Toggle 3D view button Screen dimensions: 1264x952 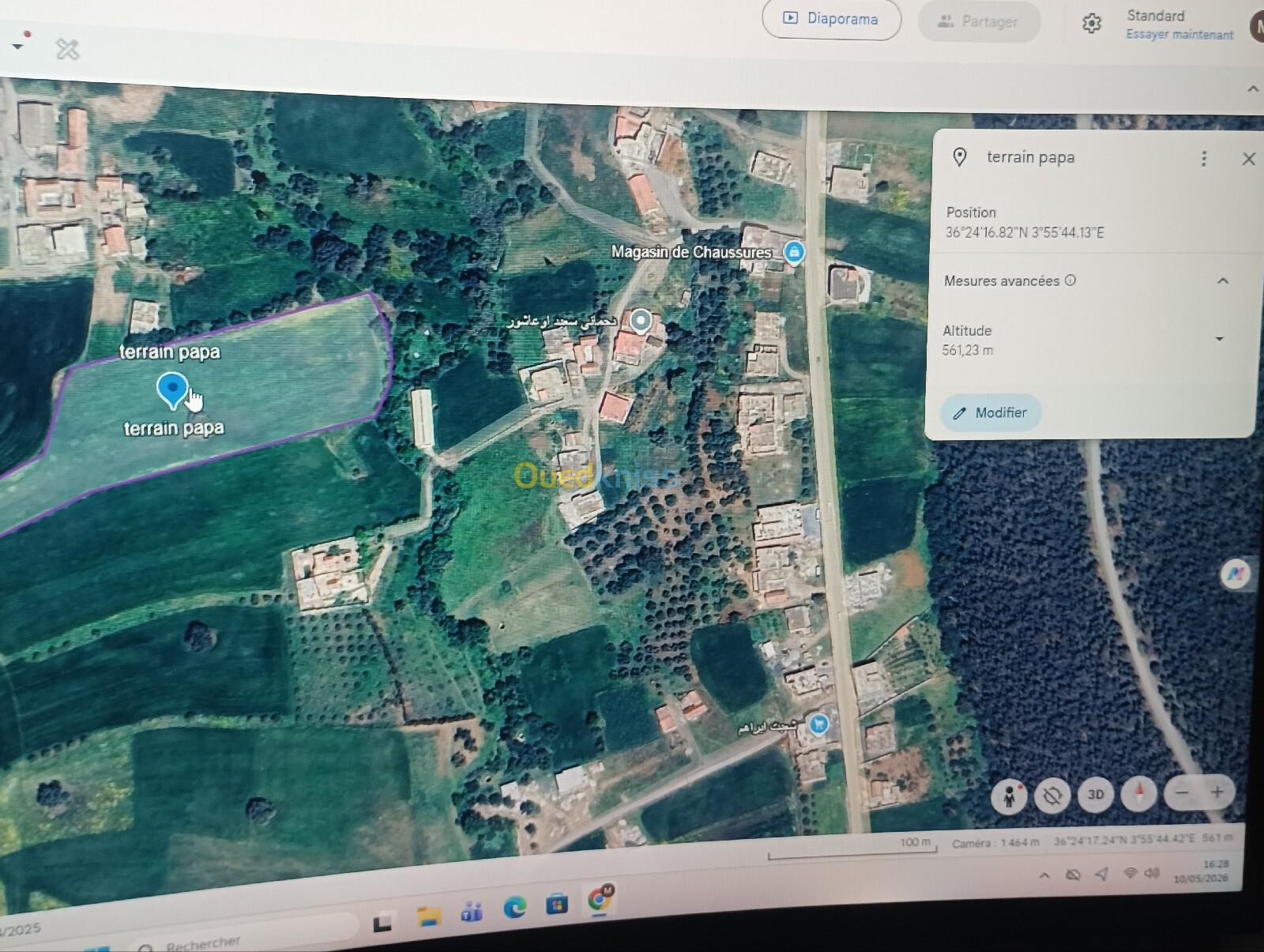point(1096,795)
